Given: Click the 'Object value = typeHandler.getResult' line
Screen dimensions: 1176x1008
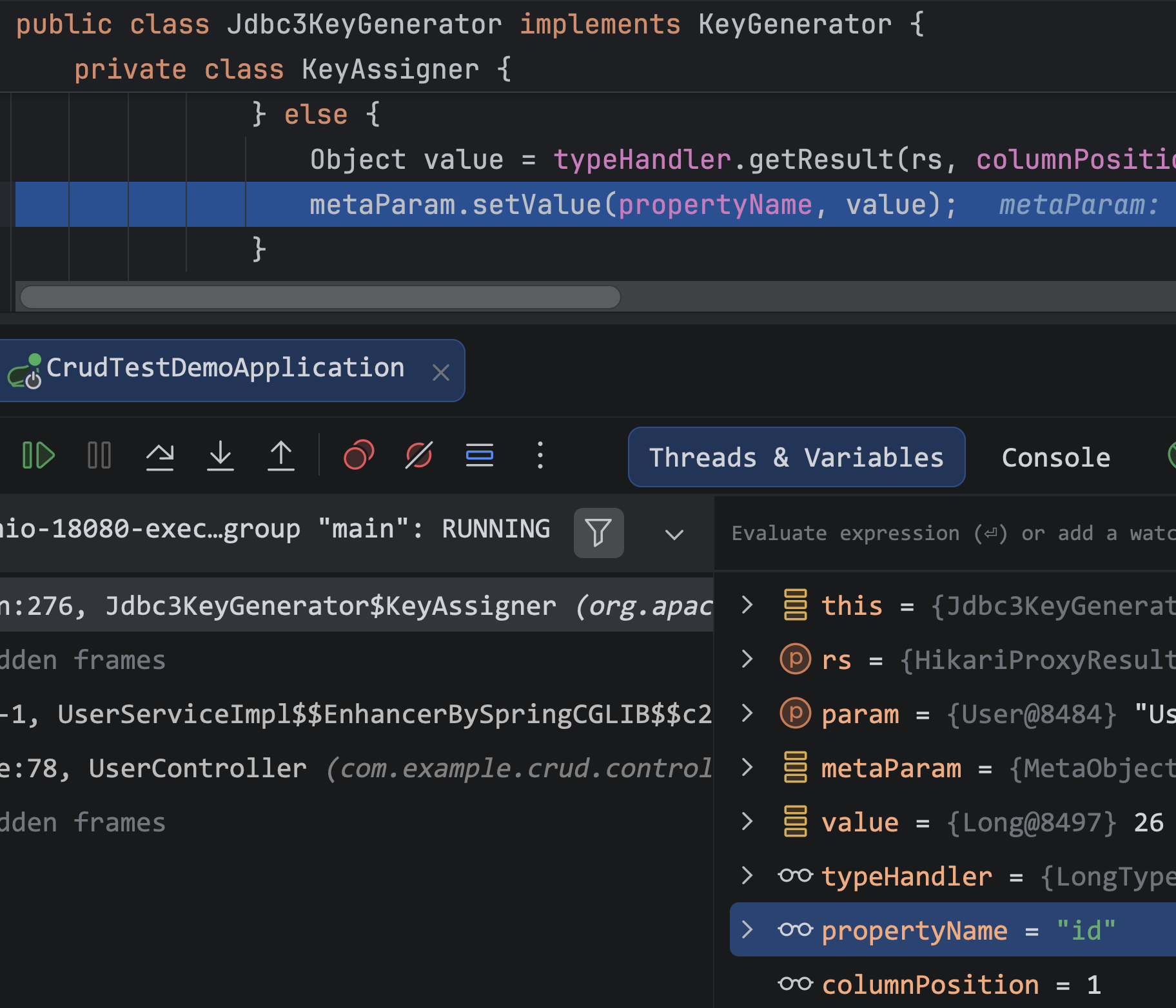Looking at the screenshot, I should tap(741, 159).
